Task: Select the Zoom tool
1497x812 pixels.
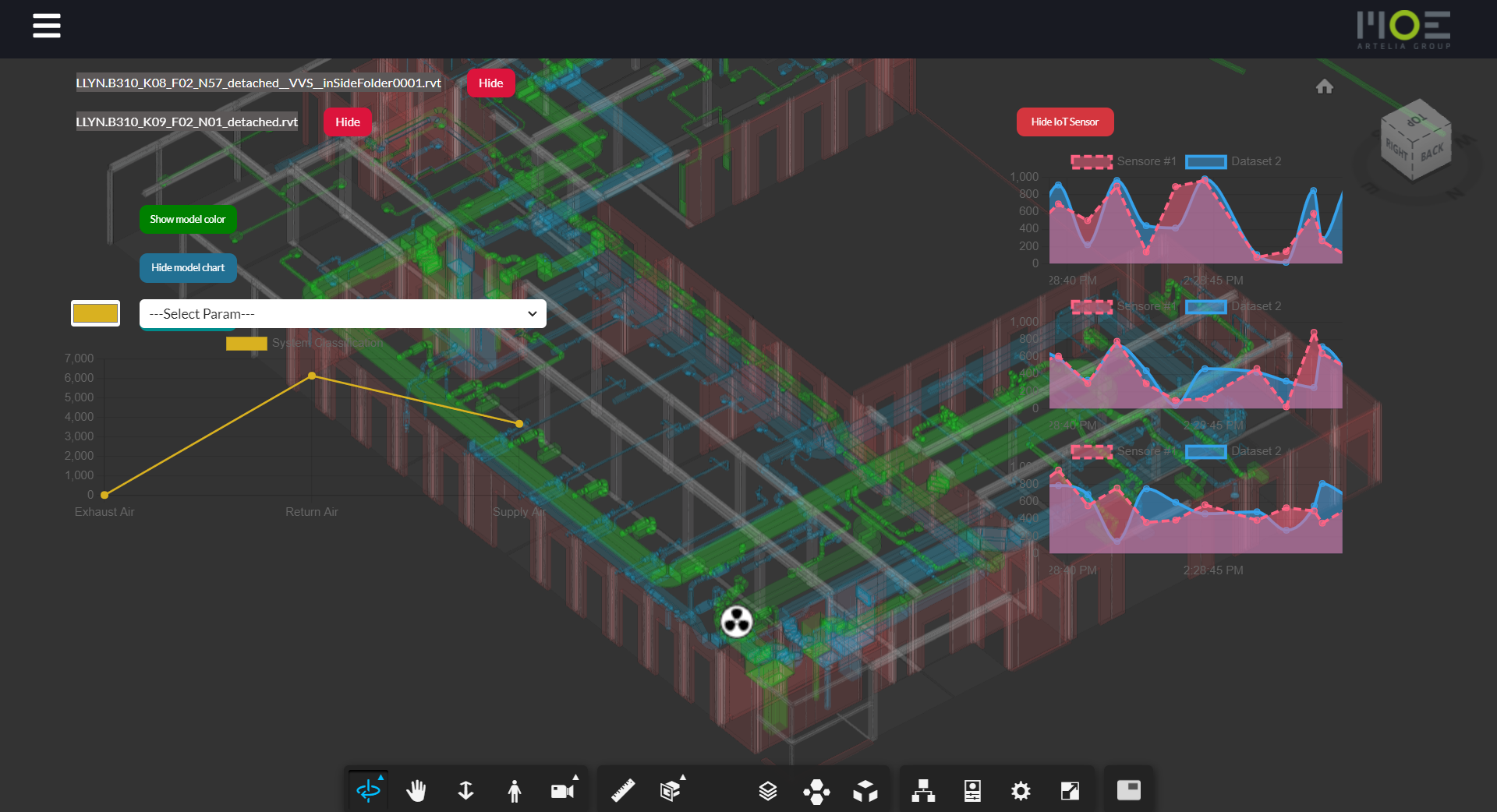Action: pos(465,791)
